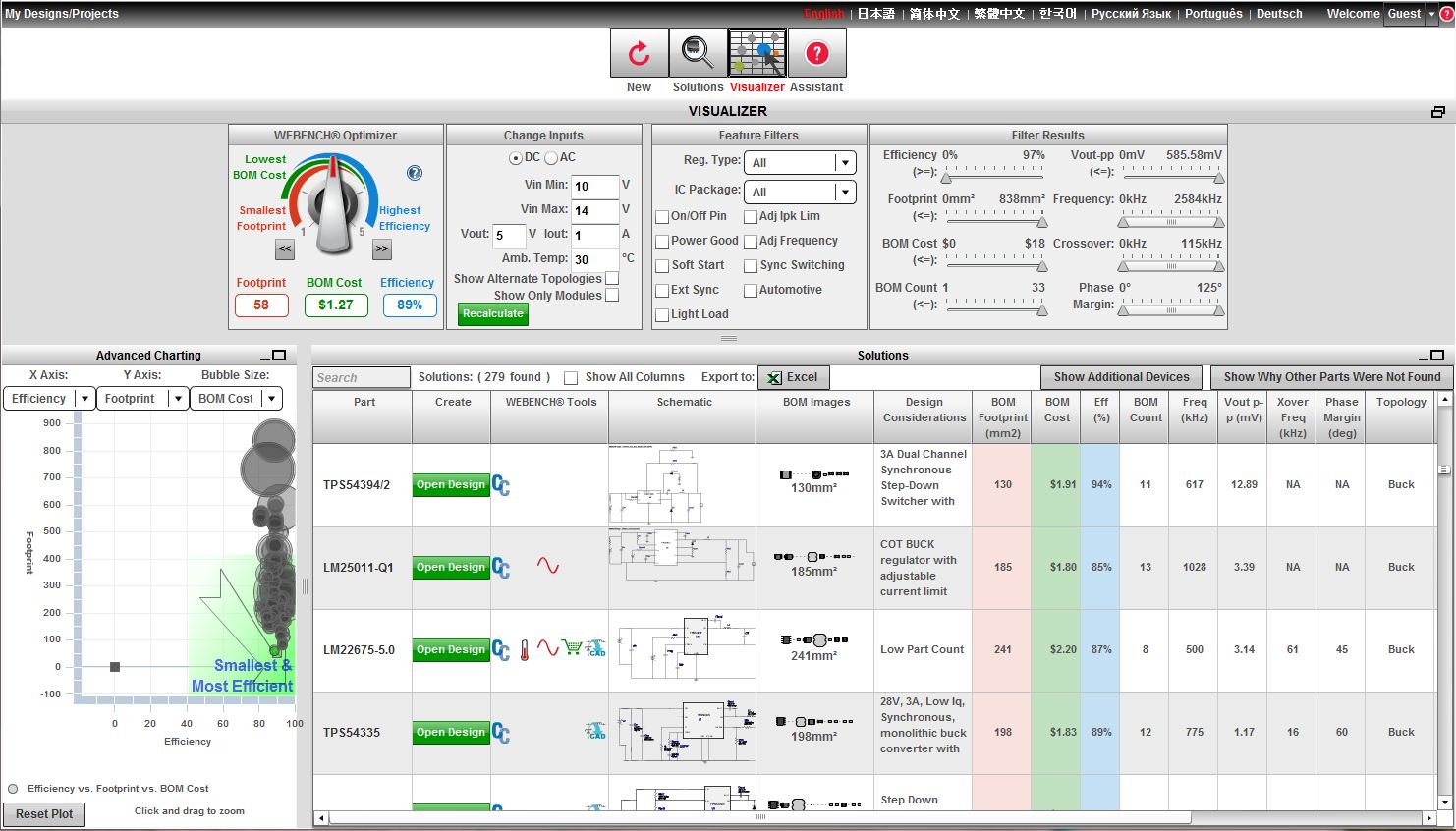Screen dimensions: 1456x831
Task: Switch language to Português
Action: 1213,14
